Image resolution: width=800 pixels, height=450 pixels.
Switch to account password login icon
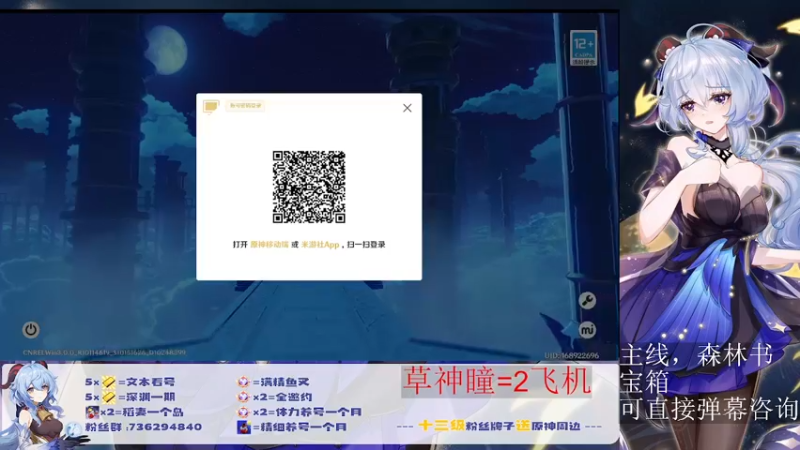[x=211, y=106]
